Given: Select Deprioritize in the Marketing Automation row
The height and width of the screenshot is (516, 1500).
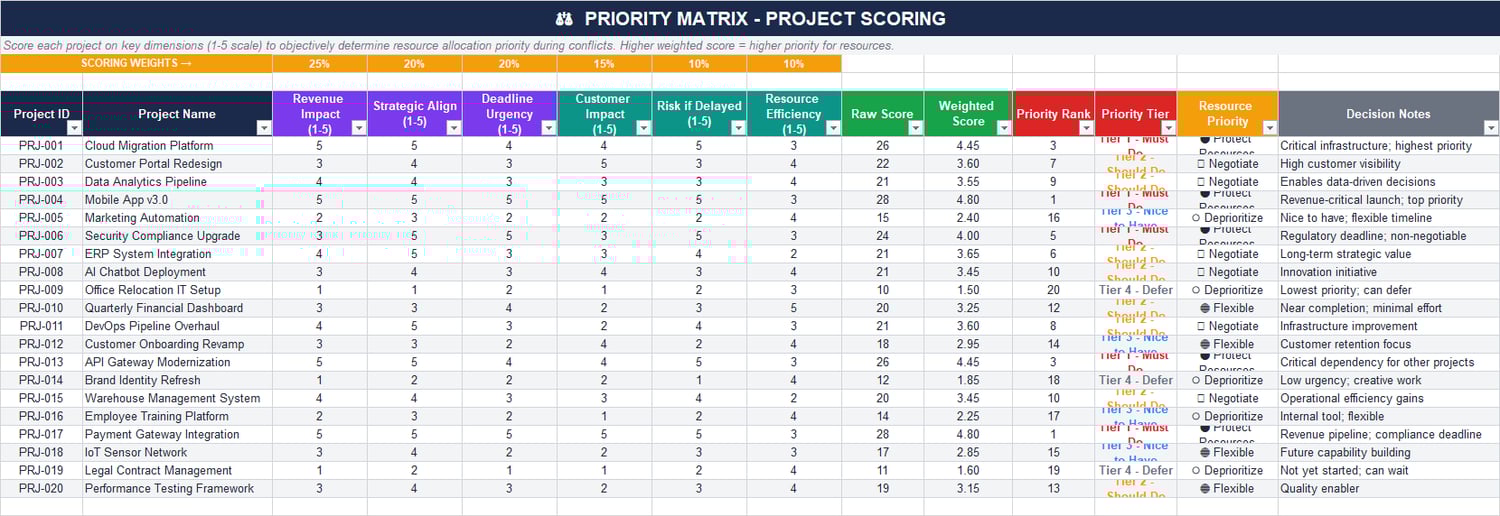Looking at the screenshot, I should pos(1227,218).
